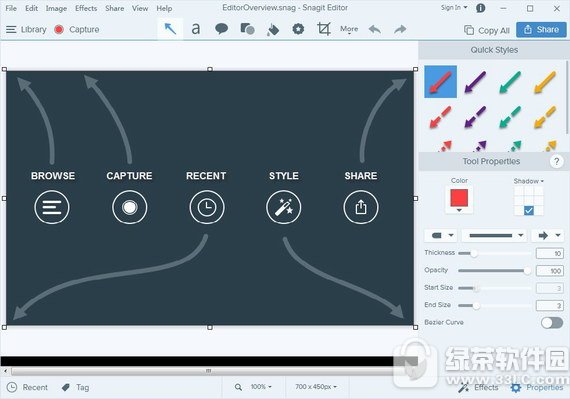Toggle the Bezier Curve switch
The image size is (570, 399).
coord(552,323)
